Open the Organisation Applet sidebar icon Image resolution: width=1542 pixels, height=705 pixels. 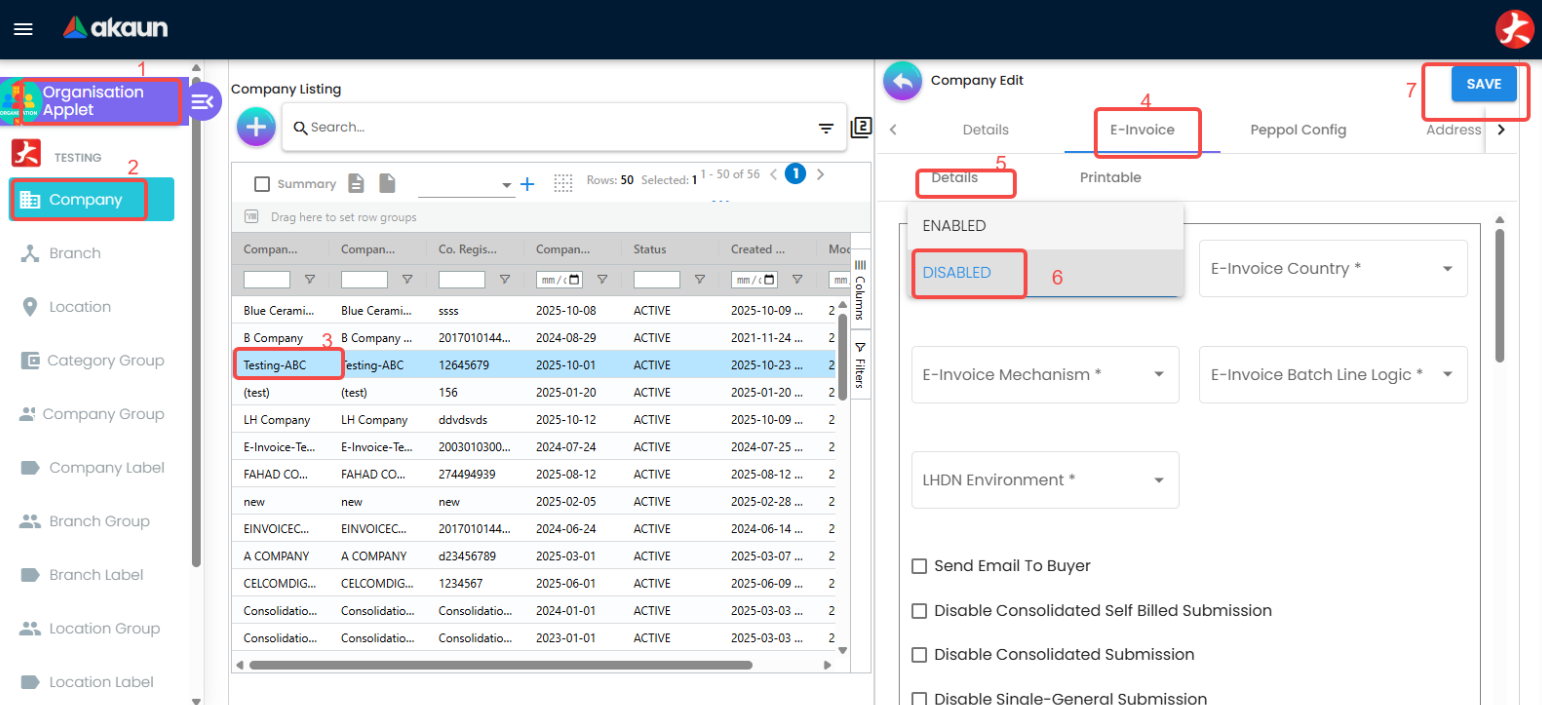tap(18, 101)
